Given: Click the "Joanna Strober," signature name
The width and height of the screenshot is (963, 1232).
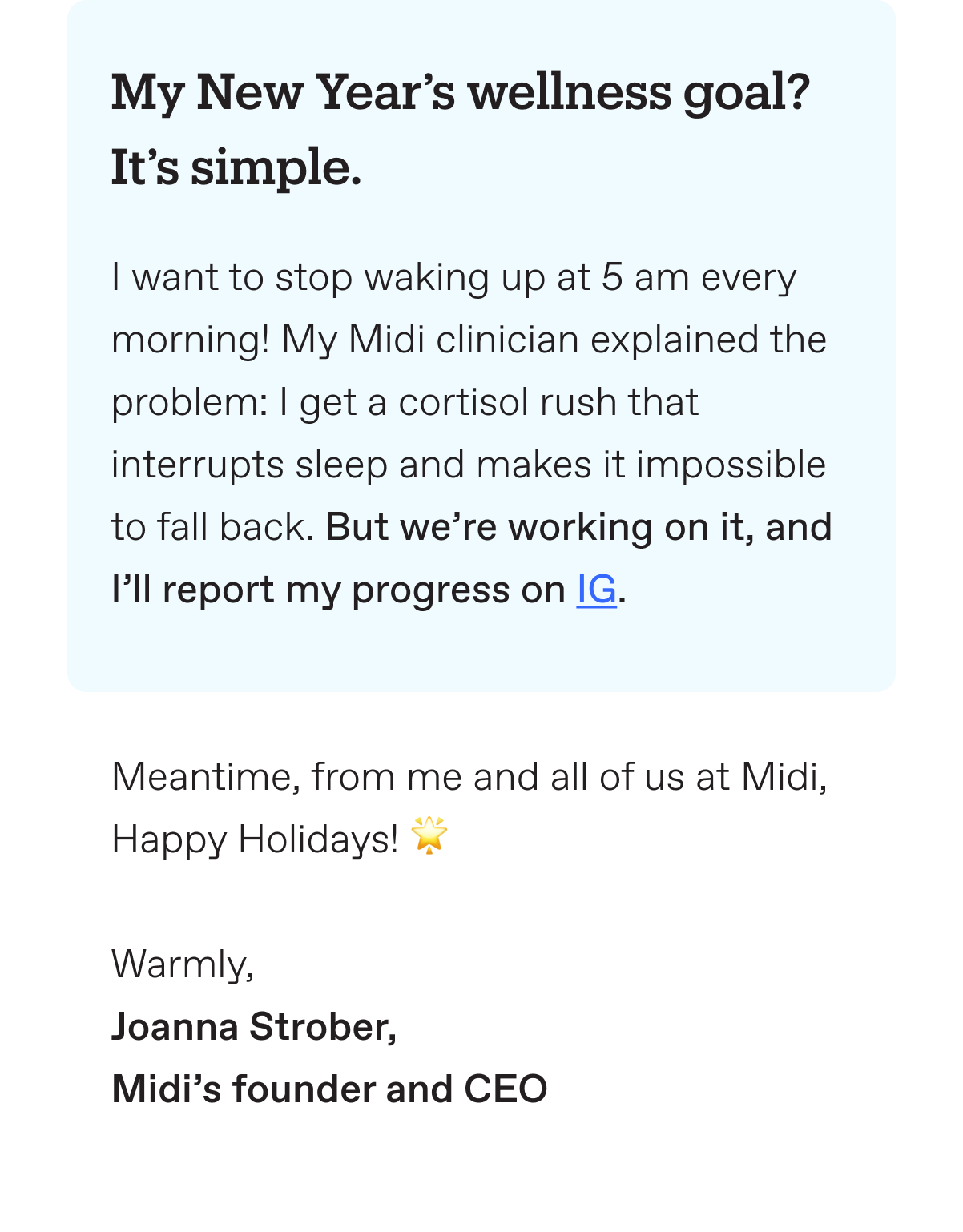Looking at the screenshot, I should (x=254, y=1027).
